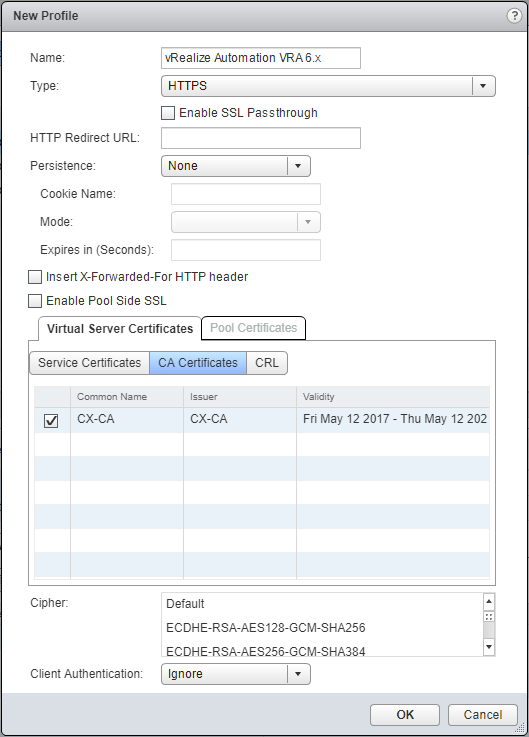Uncheck the CX-CA certificate row
Image resolution: width=529 pixels, height=737 pixels.
(51, 420)
